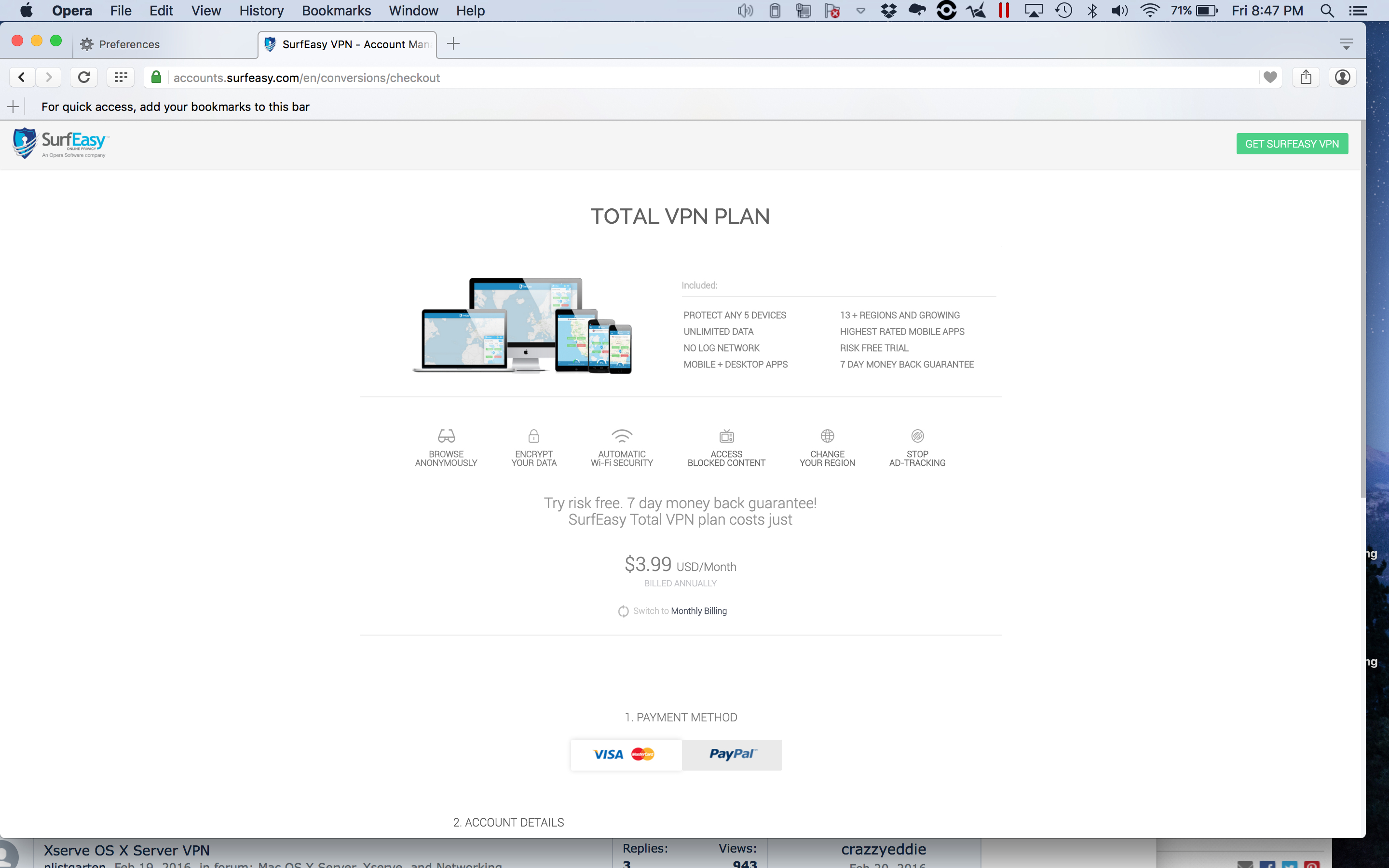The height and width of the screenshot is (868, 1389).
Task: Select the SurfEasy VPN Account tab
Action: point(347,44)
